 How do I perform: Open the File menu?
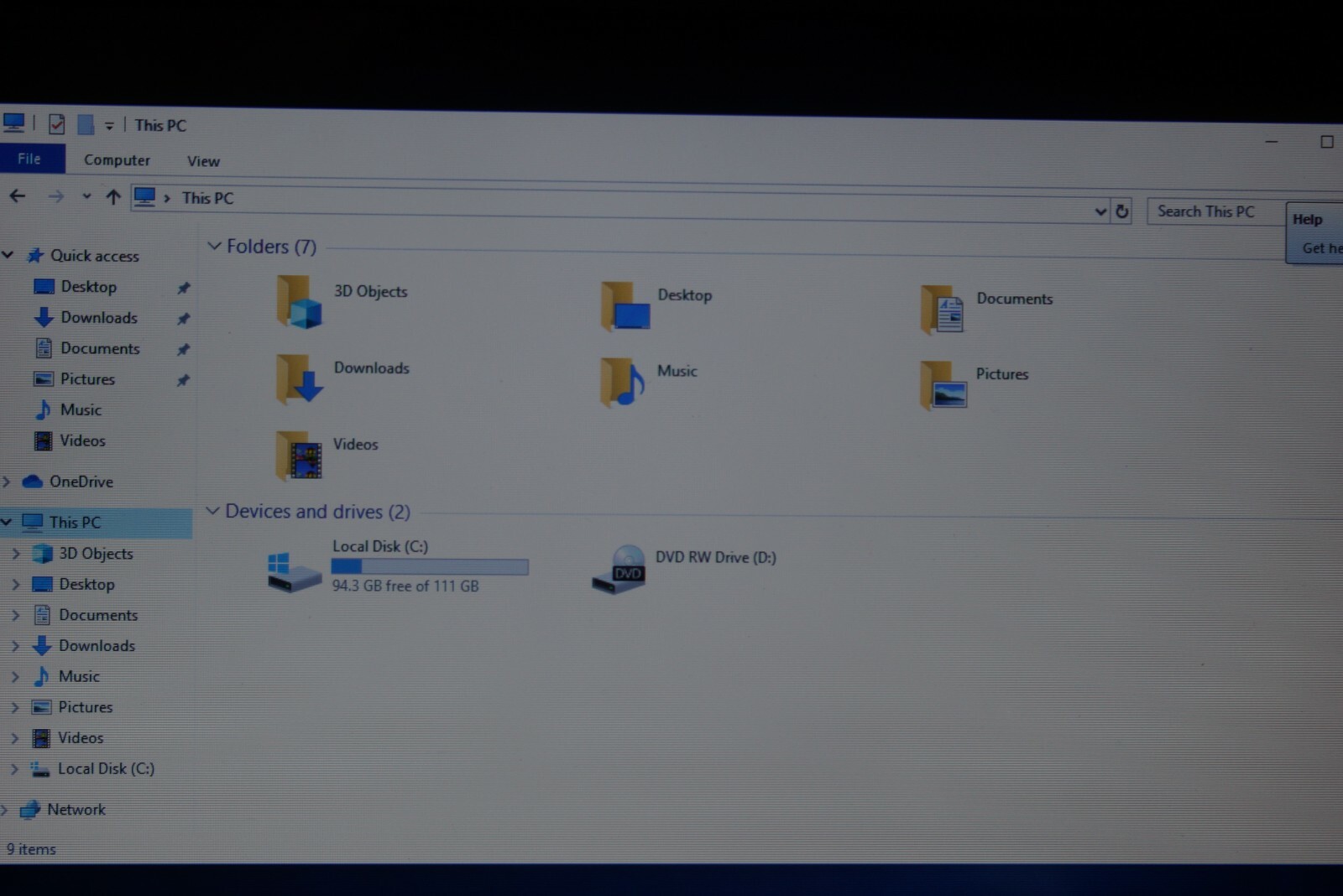[x=29, y=159]
